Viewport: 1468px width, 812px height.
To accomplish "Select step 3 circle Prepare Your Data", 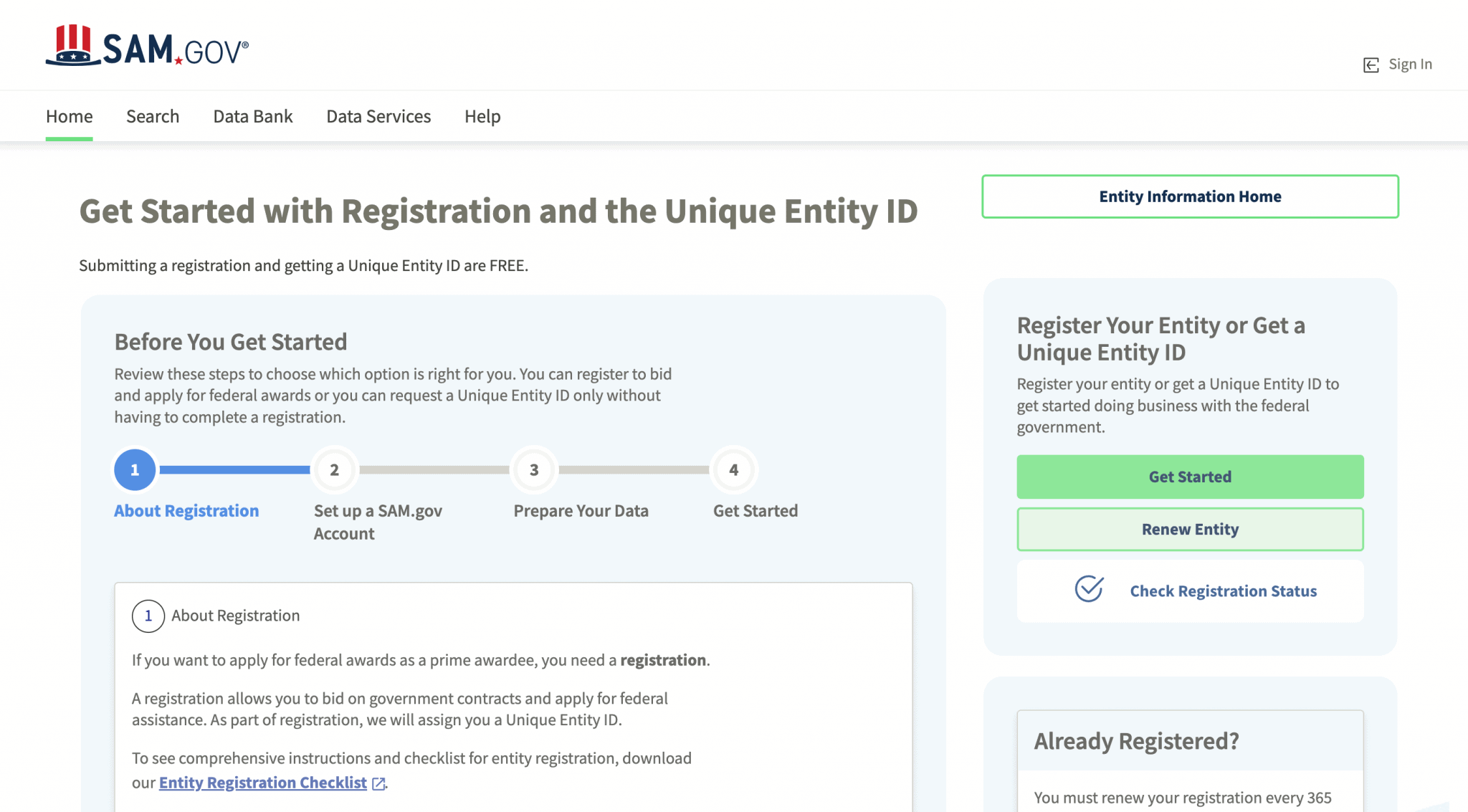I will pos(534,470).
